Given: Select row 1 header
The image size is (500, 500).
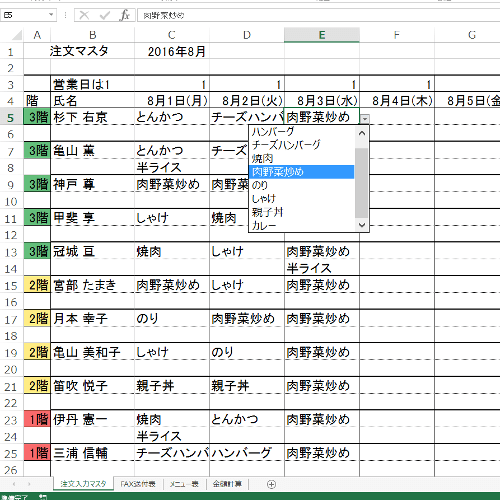Looking at the screenshot, I should click(x=11, y=52).
